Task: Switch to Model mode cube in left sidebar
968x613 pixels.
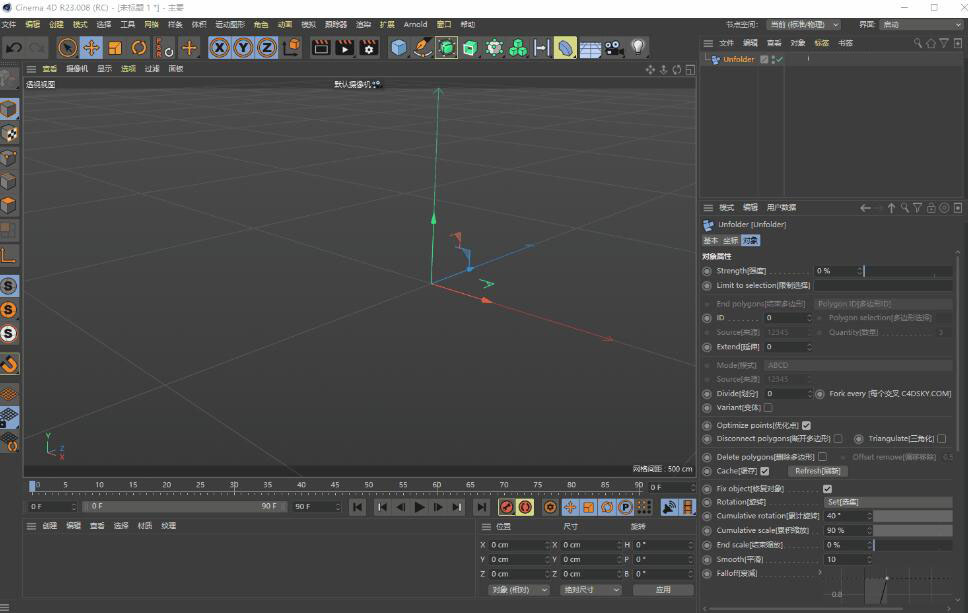Action: 9,109
